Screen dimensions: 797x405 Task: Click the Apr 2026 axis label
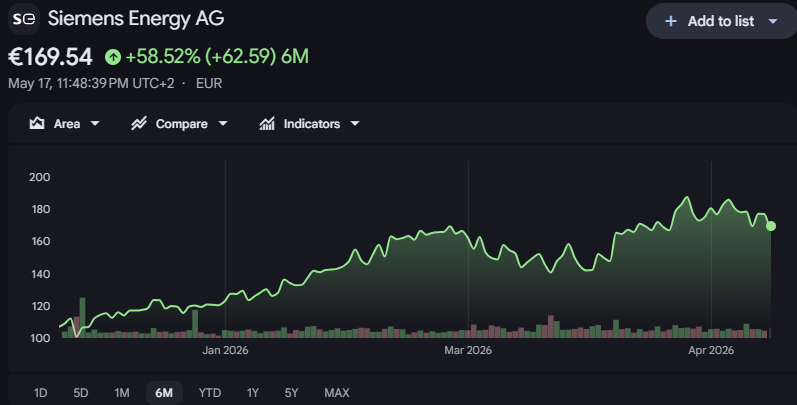(711, 350)
